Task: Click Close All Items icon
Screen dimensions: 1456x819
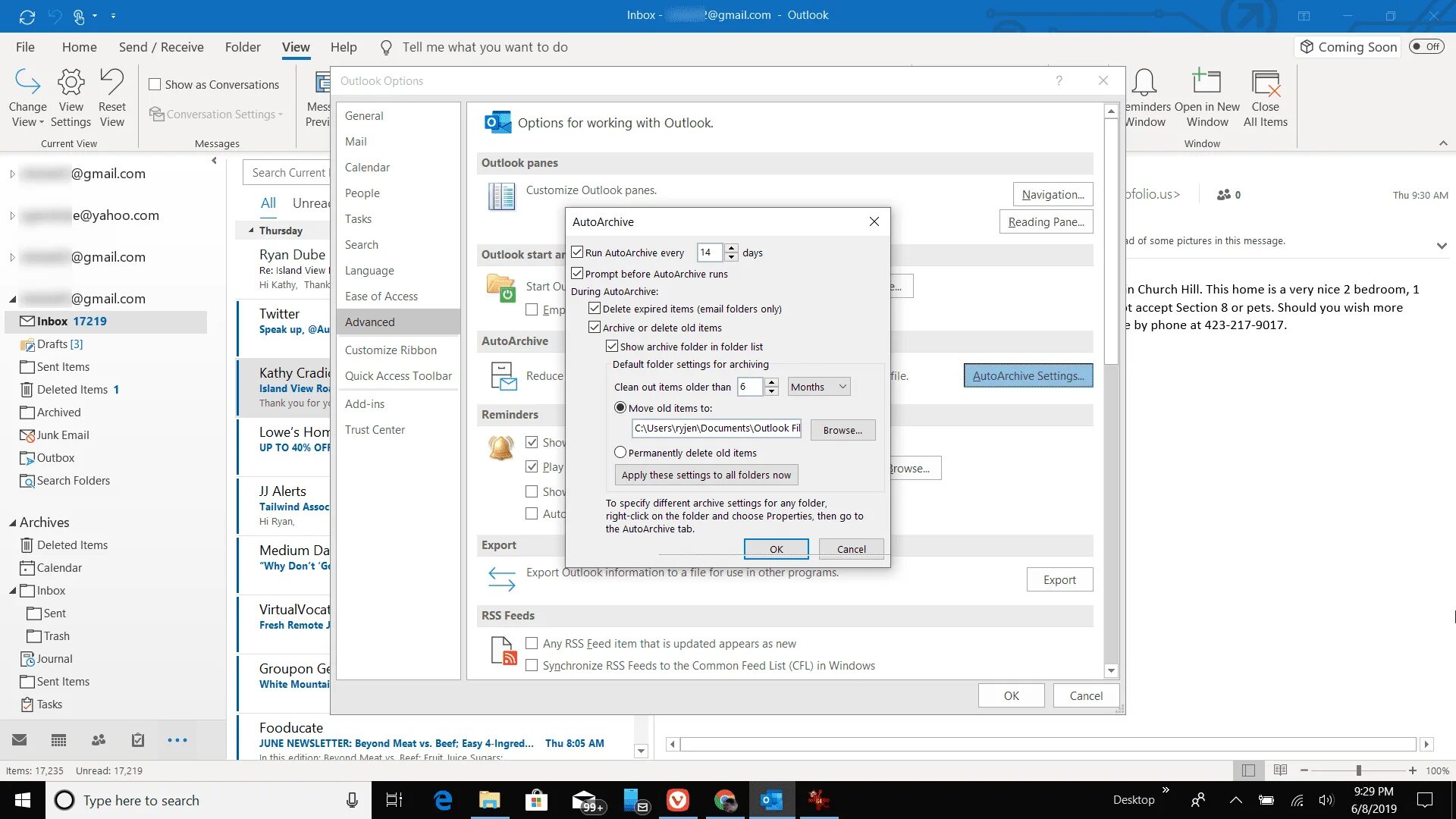Action: coord(1265,83)
